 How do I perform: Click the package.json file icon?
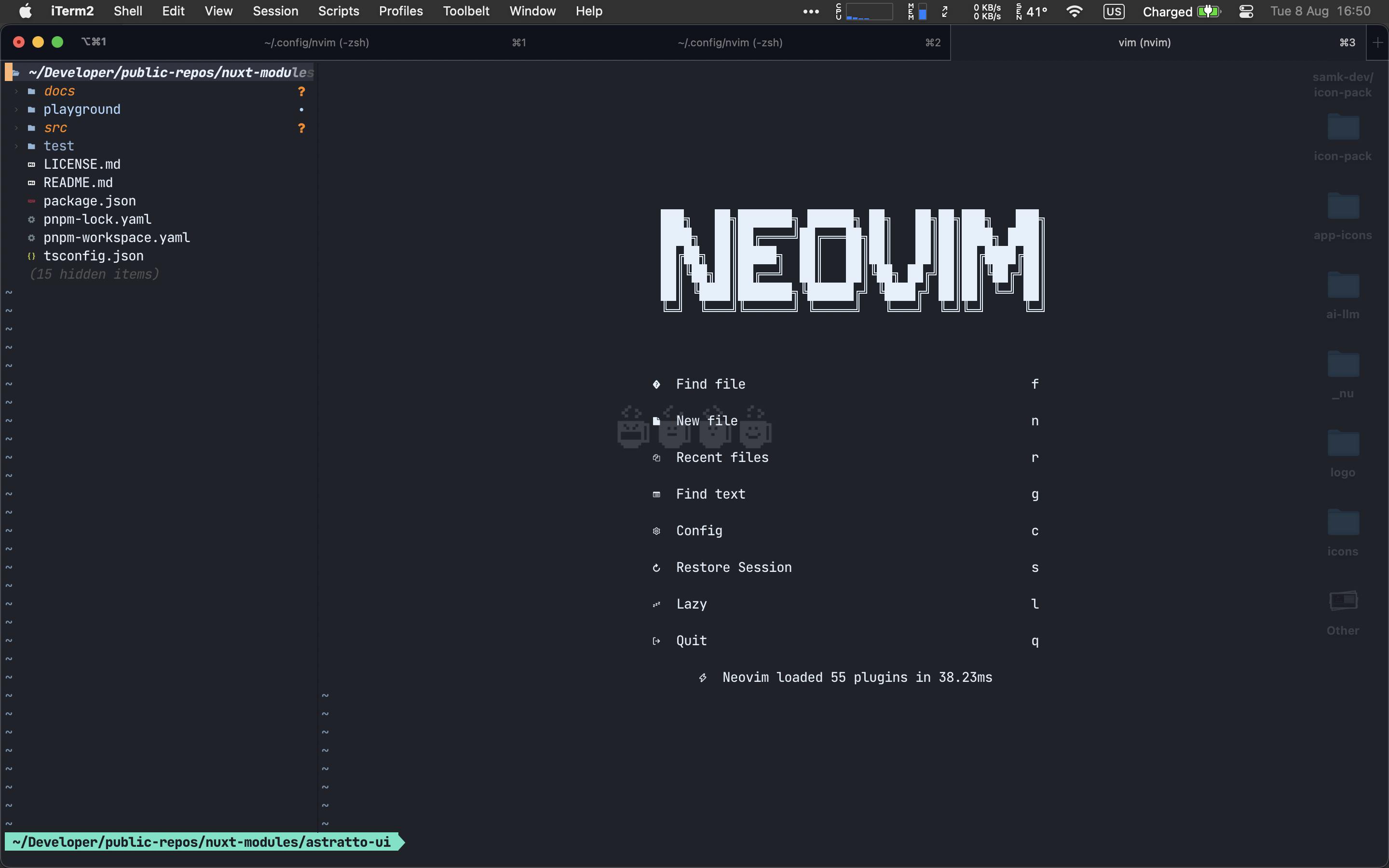click(x=31, y=201)
